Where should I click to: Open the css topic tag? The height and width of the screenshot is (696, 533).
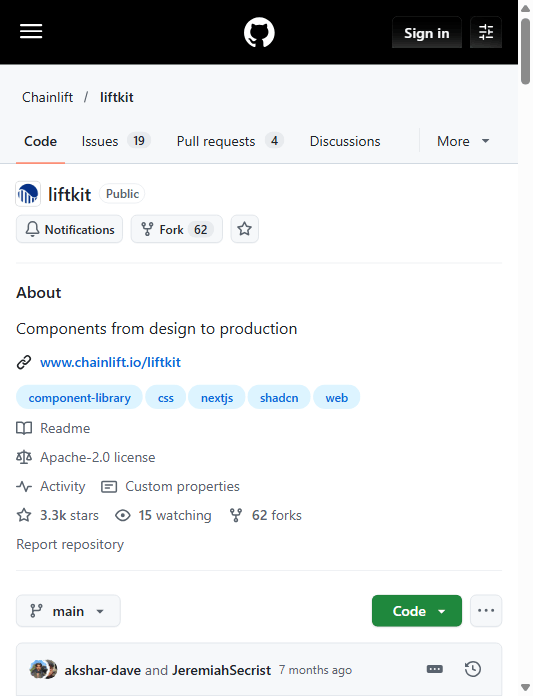click(166, 397)
